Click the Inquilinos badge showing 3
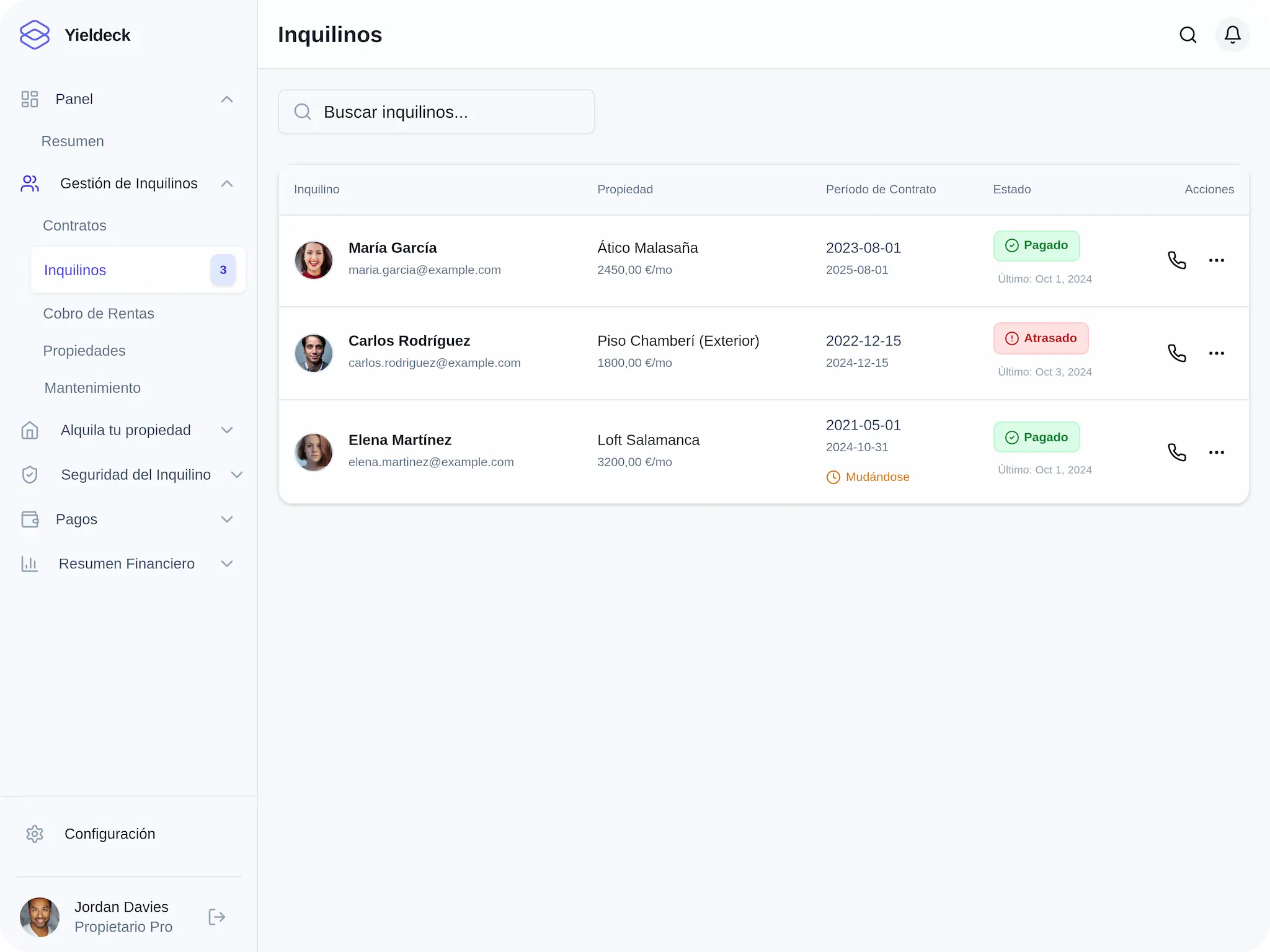The height and width of the screenshot is (952, 1270). (223, 270)
